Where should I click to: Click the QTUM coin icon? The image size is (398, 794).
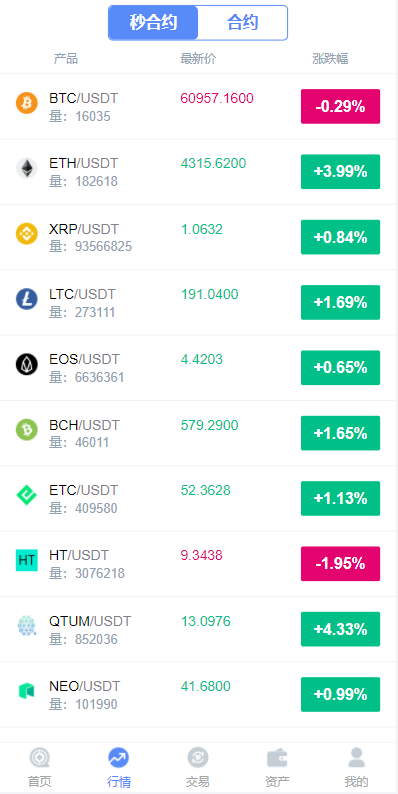[x=27, y=625]
